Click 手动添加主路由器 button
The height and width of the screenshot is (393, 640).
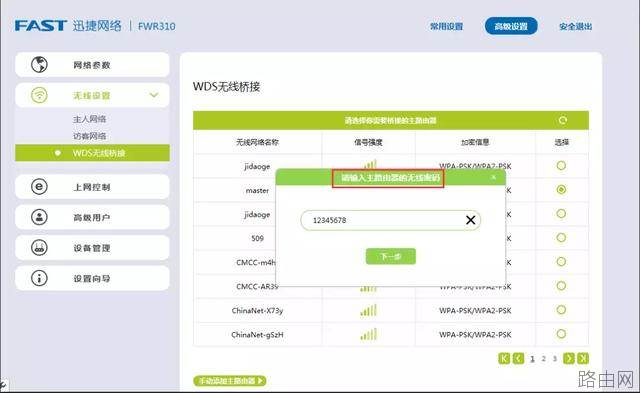point(230,381)
